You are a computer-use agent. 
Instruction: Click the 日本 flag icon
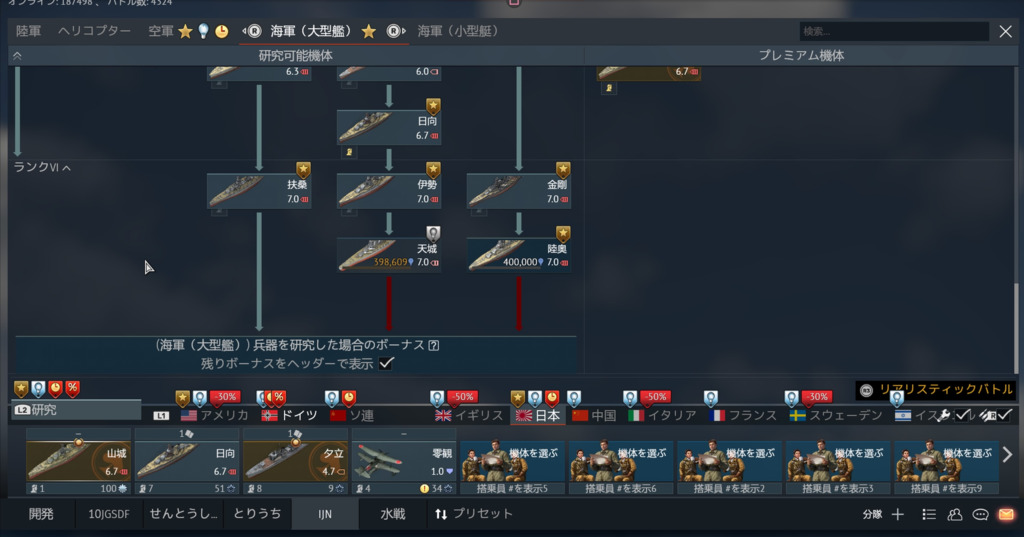524,415
